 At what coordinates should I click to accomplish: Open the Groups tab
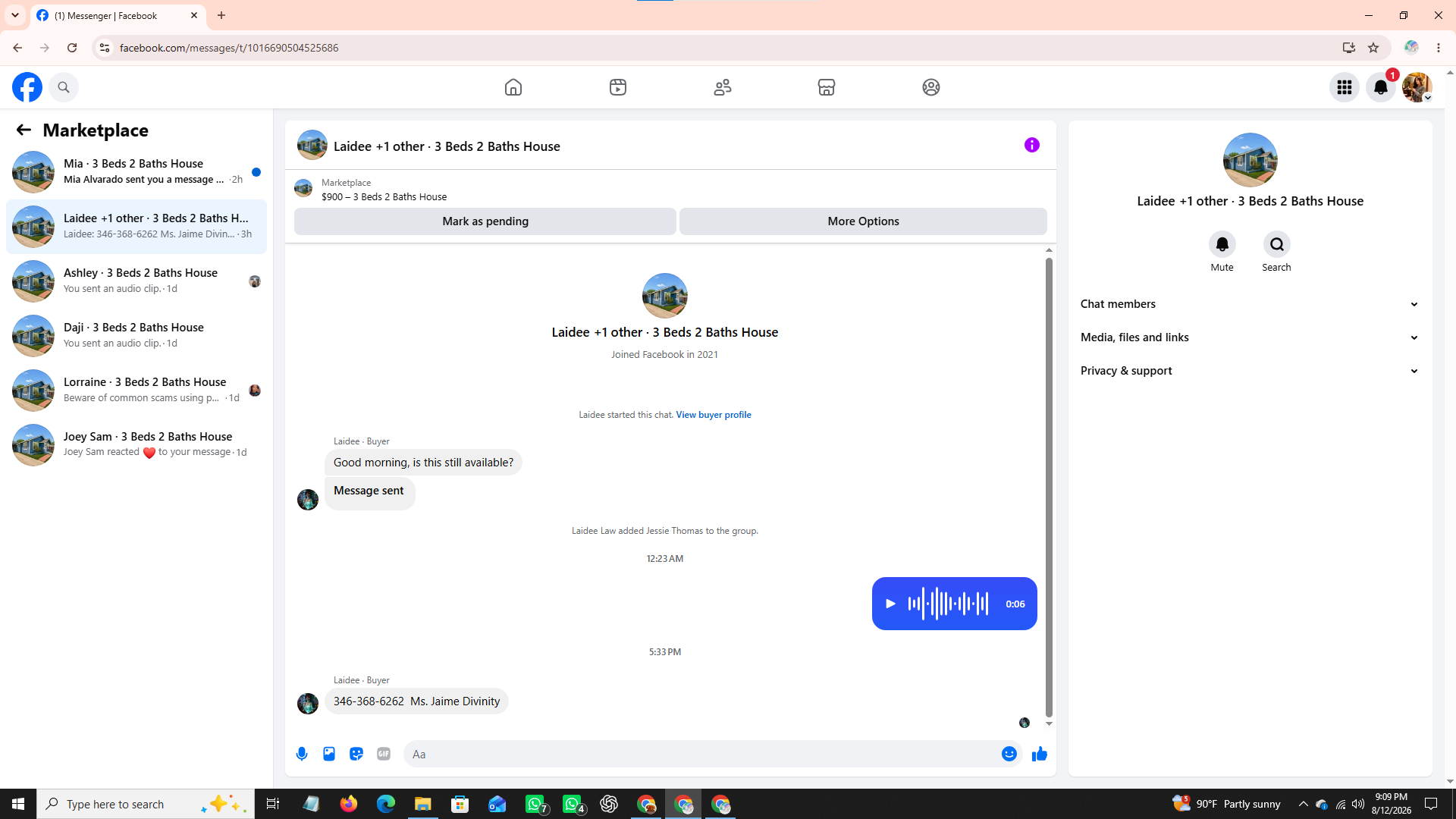[931, 87]
